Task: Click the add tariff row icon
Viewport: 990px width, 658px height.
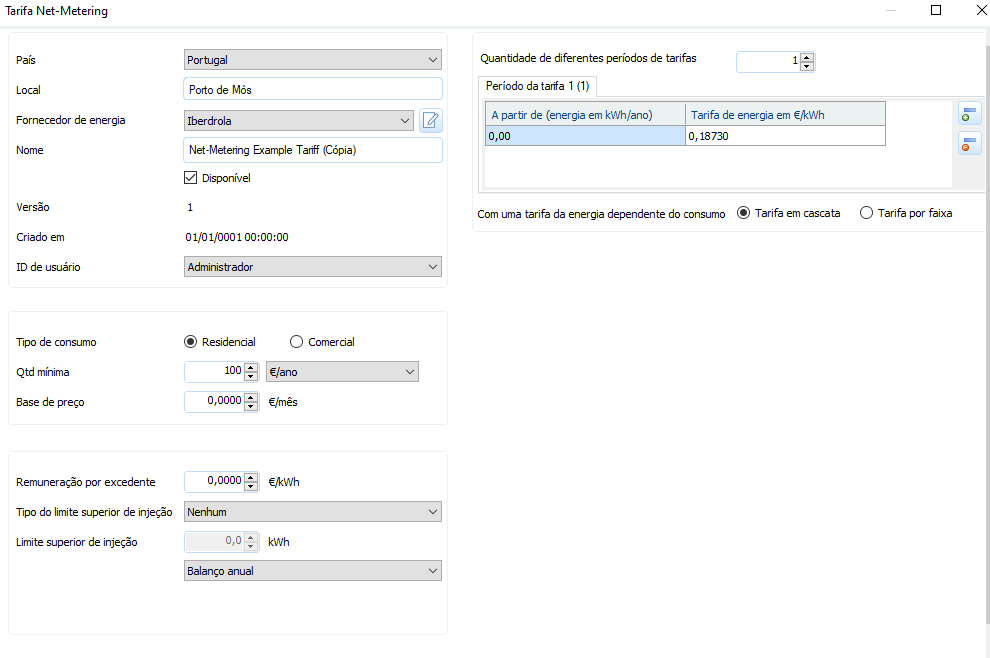Action: point(966,114)
